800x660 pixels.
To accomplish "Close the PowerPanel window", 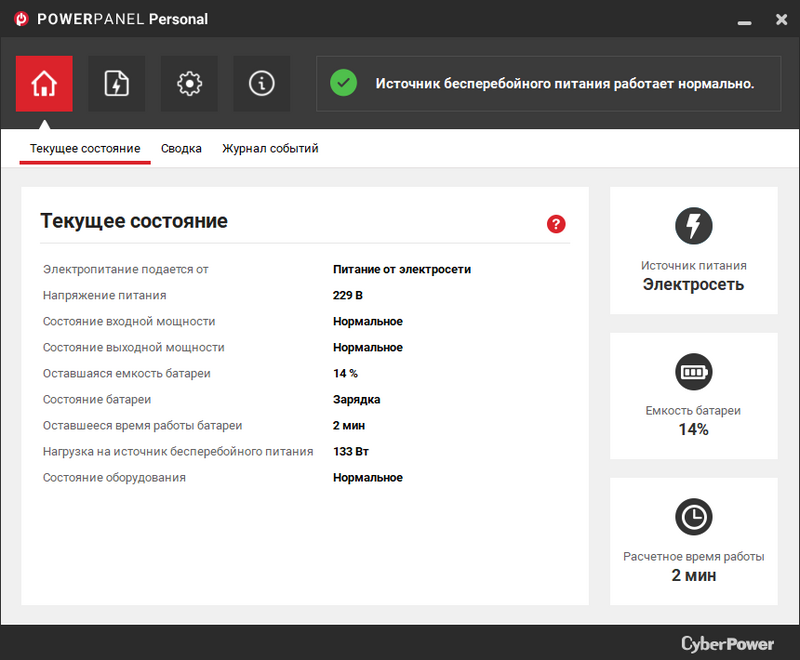I will tap(781, 20).
